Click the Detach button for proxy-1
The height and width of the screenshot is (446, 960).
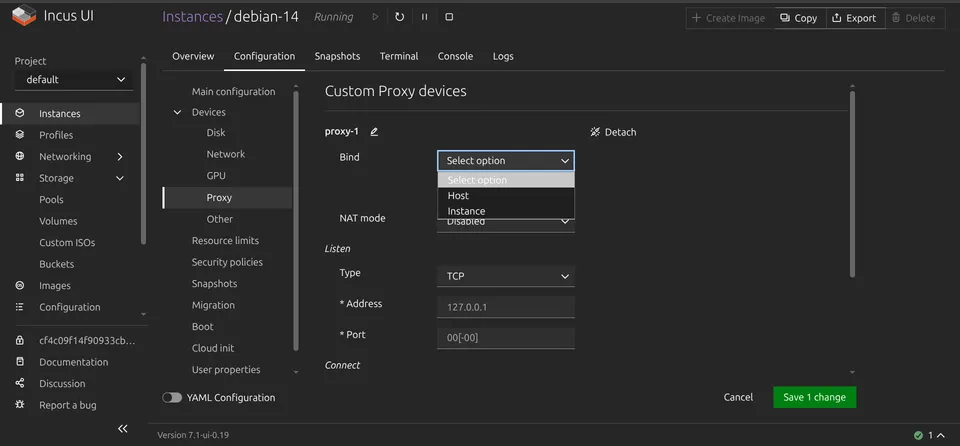(x=613, y=132)
